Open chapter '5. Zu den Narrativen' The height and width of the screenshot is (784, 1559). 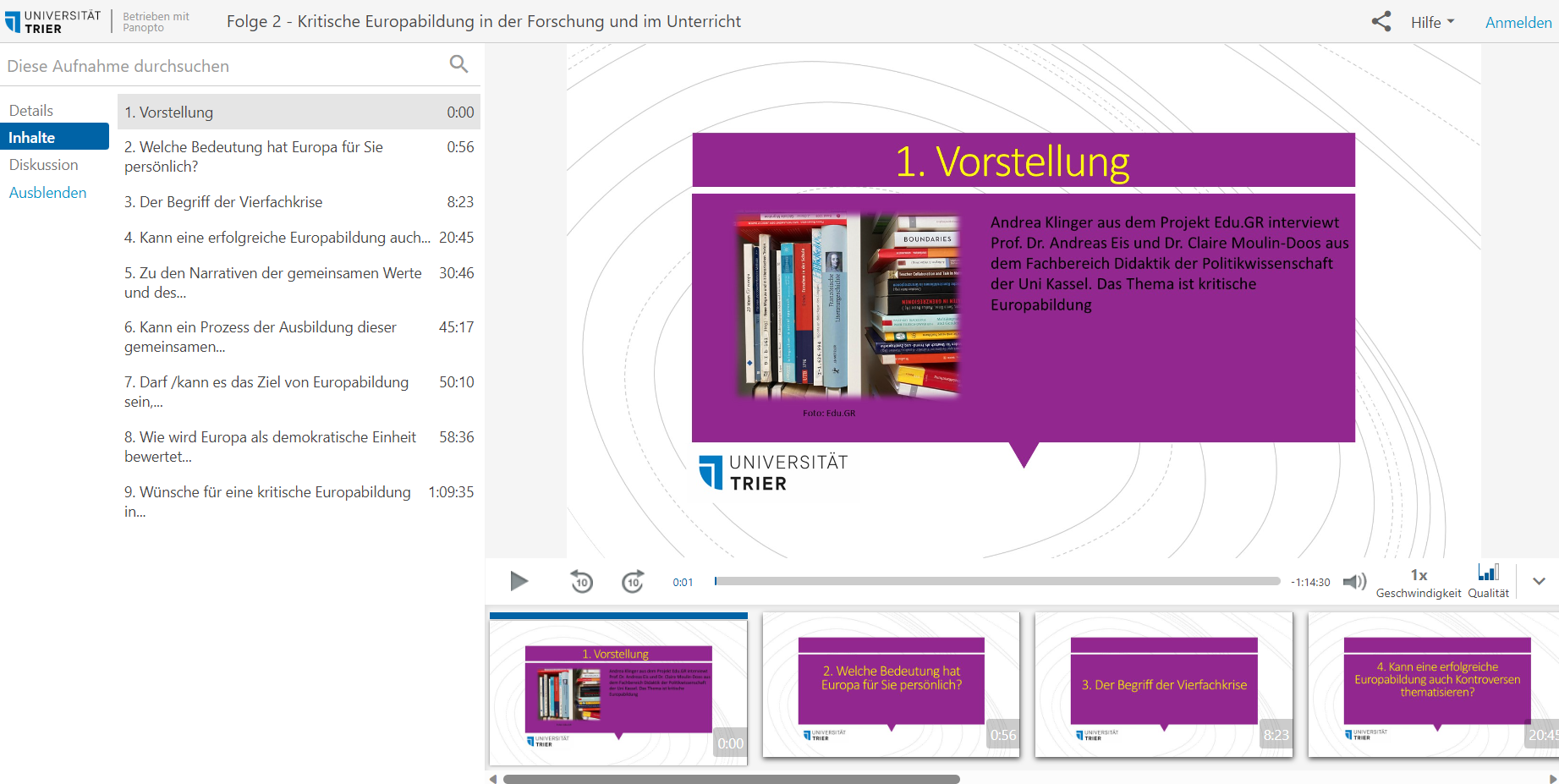(x=299, y=282)
